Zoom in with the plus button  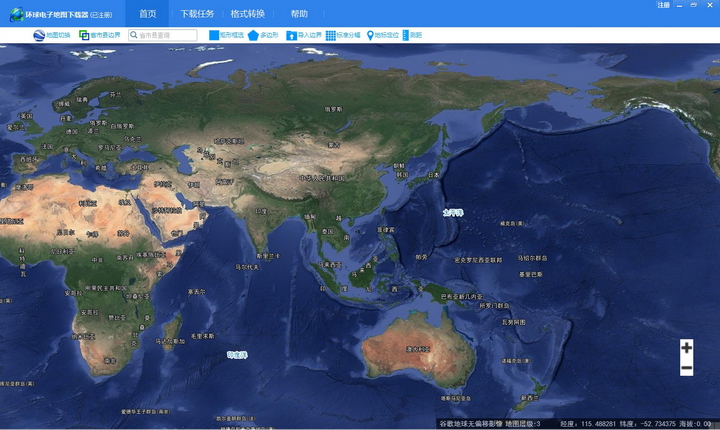686,348
